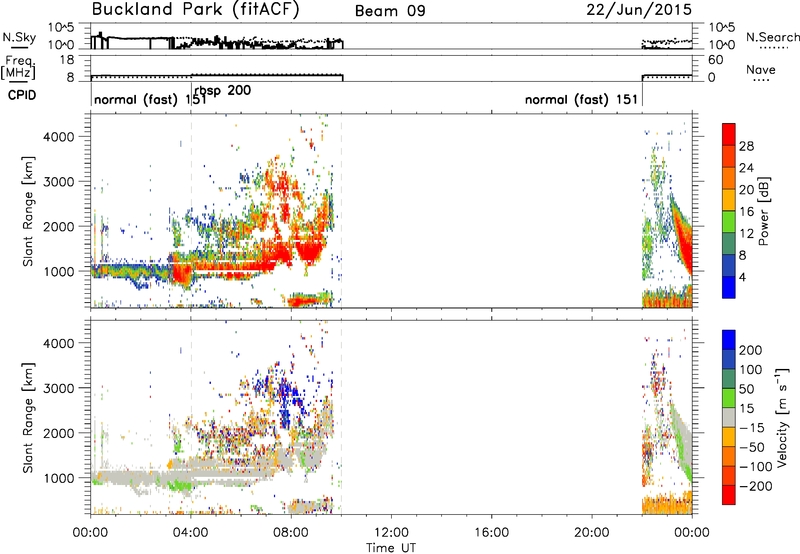800x554 pixels.
Task: Click the '4000' tick on power plot
Action: tap(58, 137)
